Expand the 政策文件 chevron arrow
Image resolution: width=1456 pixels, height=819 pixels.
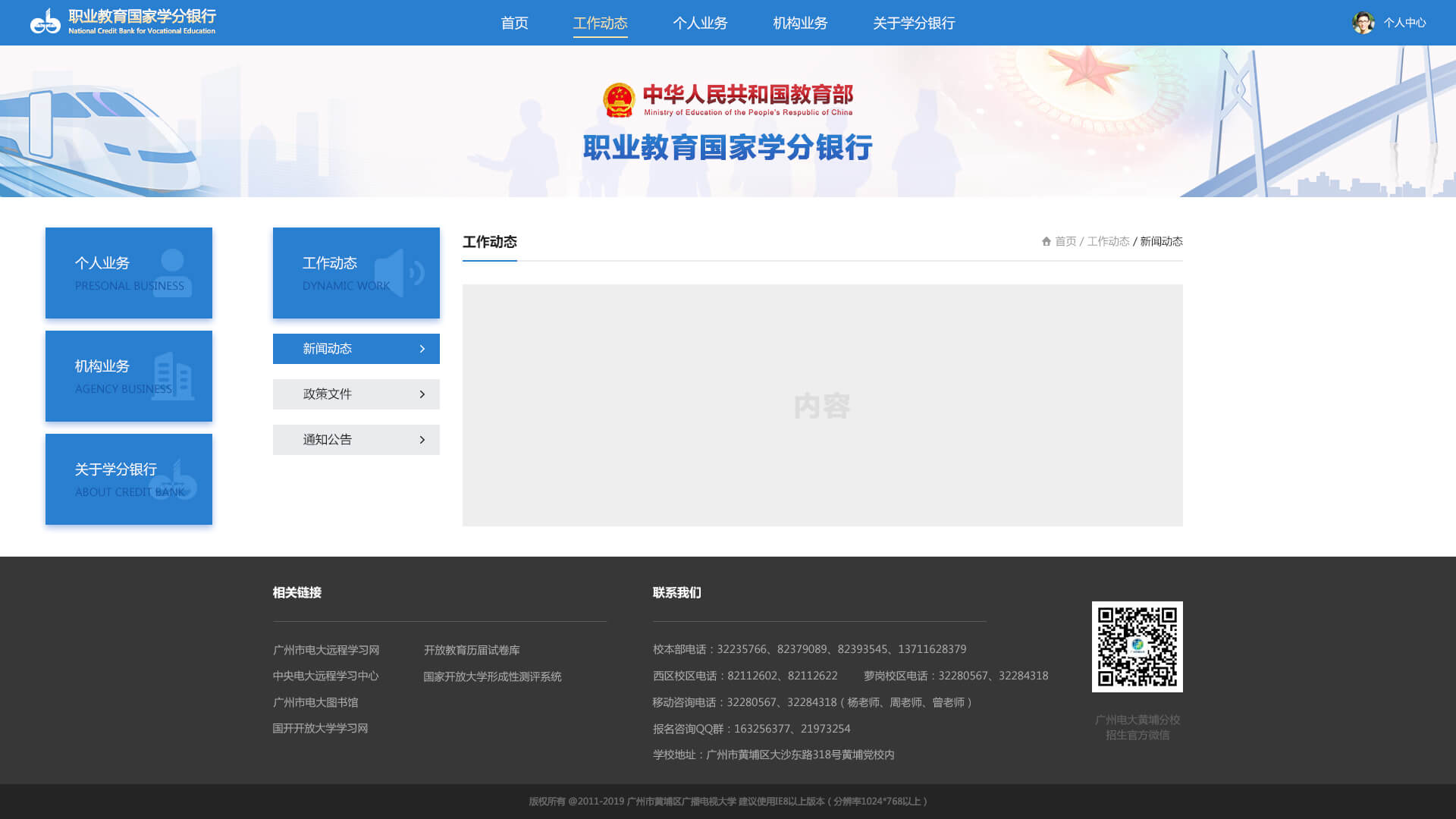pyautogui.click(x=422, y=394)
